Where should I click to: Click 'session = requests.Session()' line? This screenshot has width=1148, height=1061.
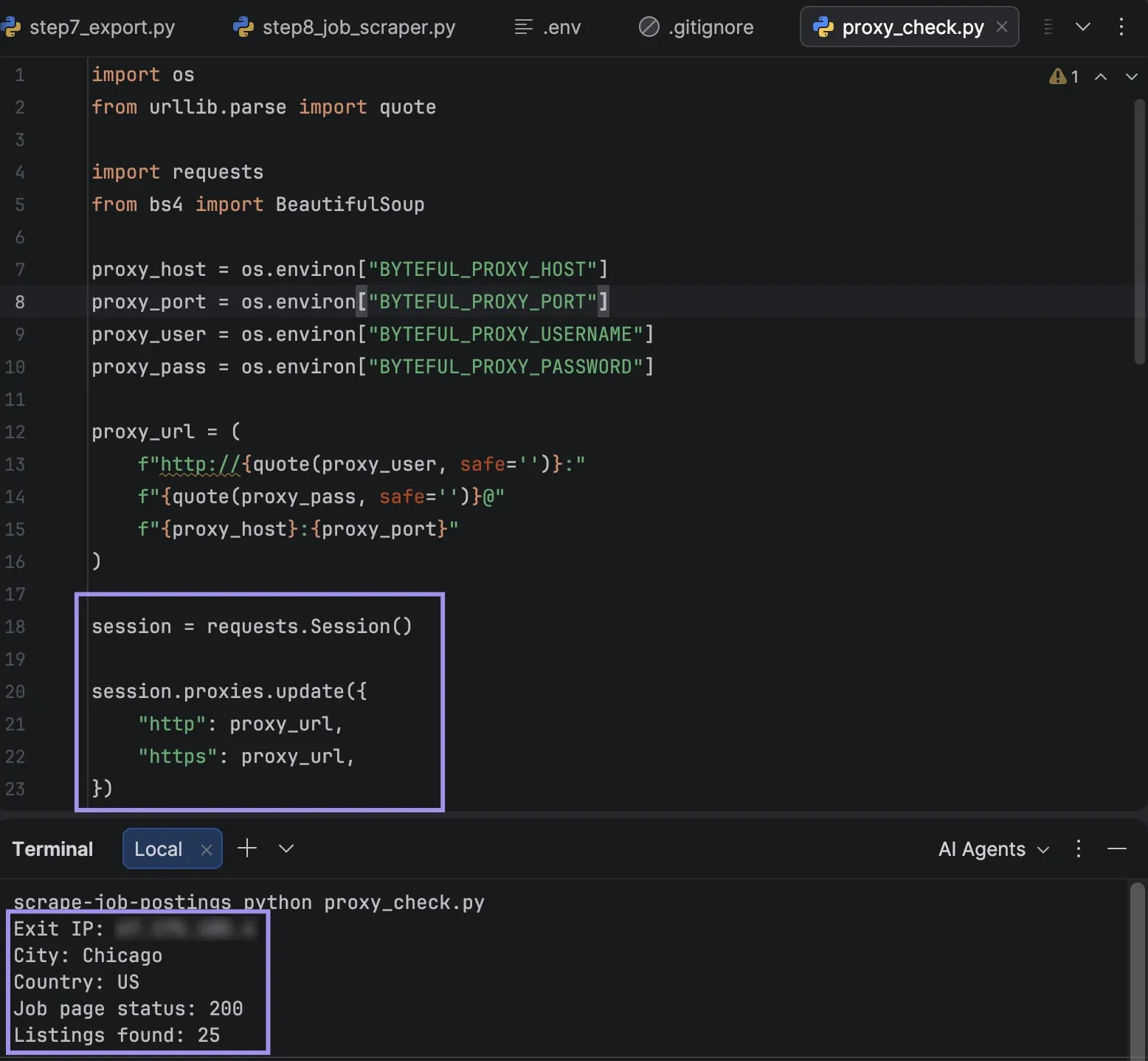click(x=252, y=626)
